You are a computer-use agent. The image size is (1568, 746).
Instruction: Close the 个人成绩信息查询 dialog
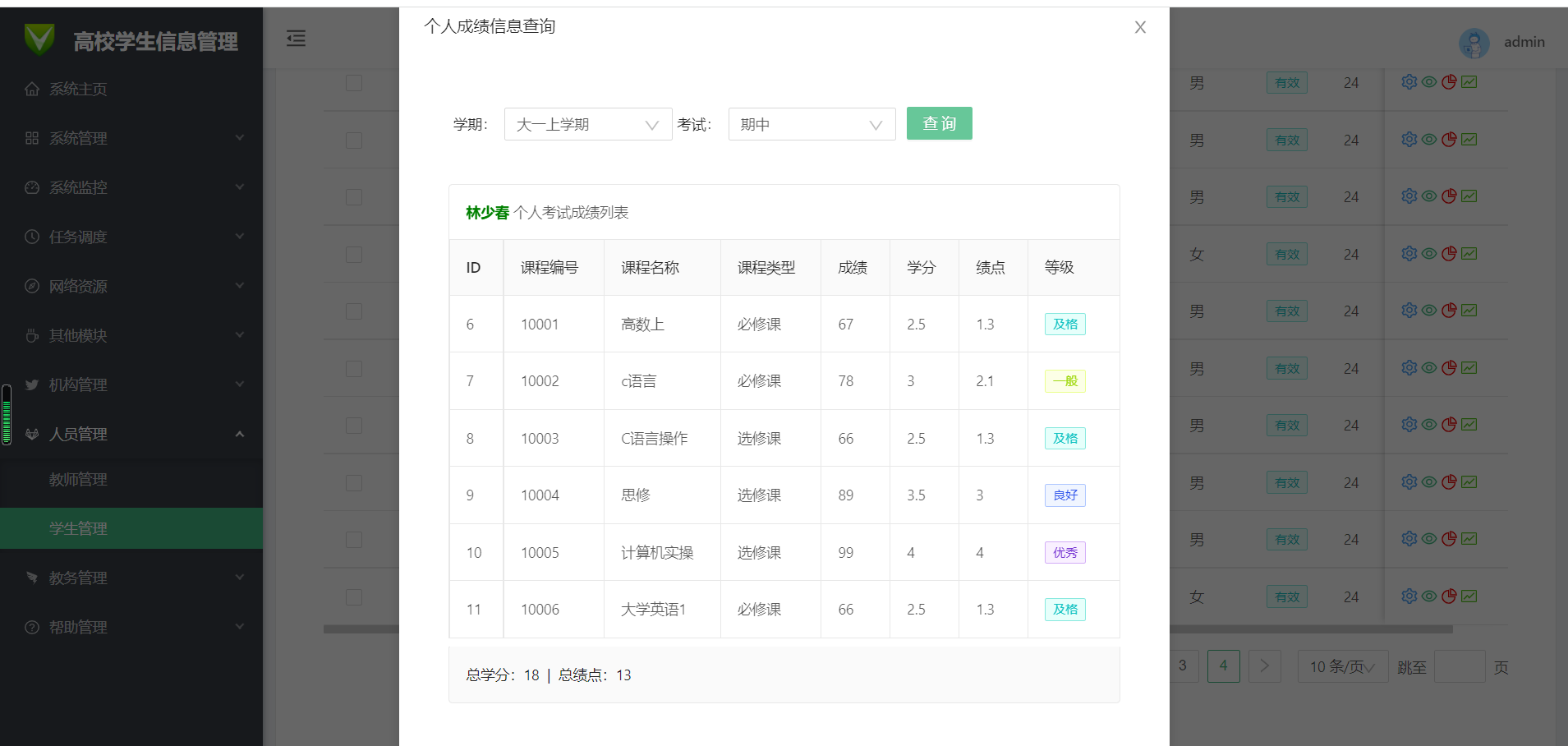click(1140, 27)
